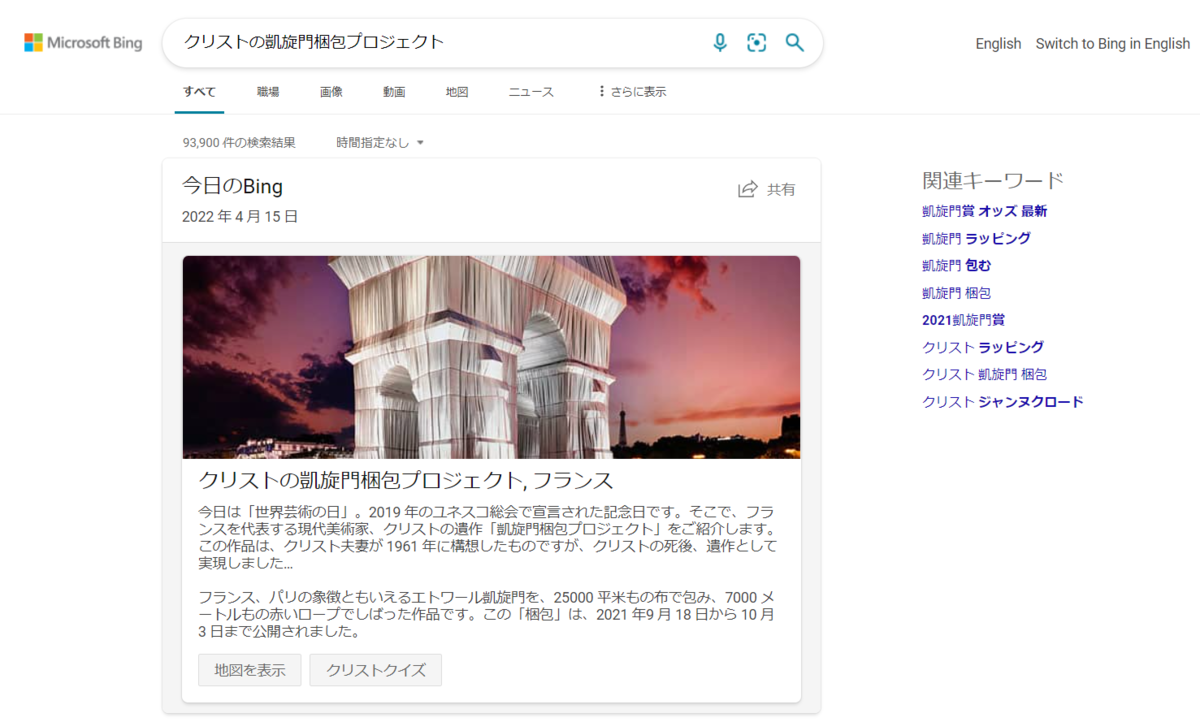Image resolution: width=1200 pixels, height=722 pixels.
Task: Click Switch to Bing in English
Action: coord(1113,43)
